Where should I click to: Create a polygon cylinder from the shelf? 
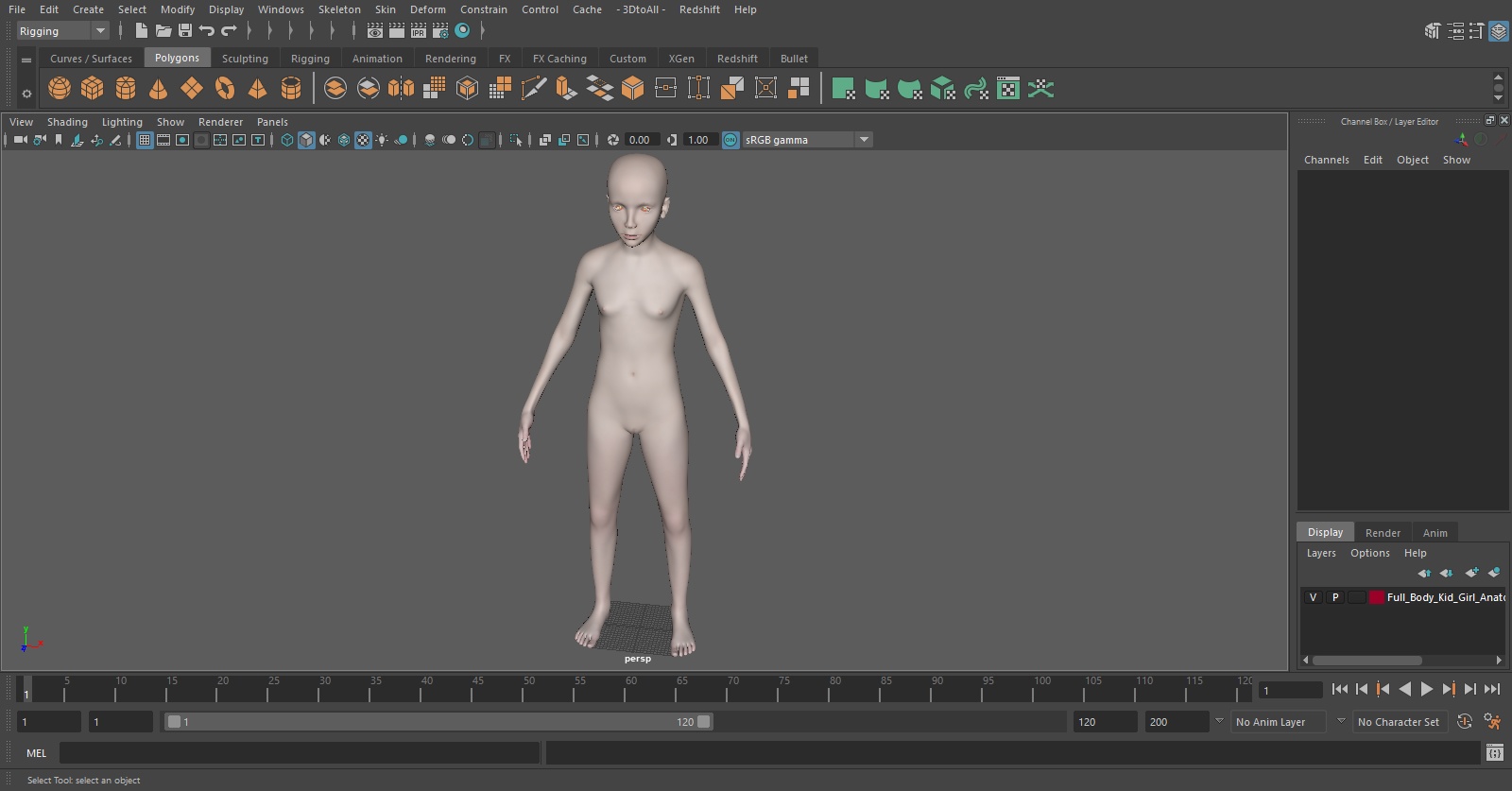[x=126, y=89]
